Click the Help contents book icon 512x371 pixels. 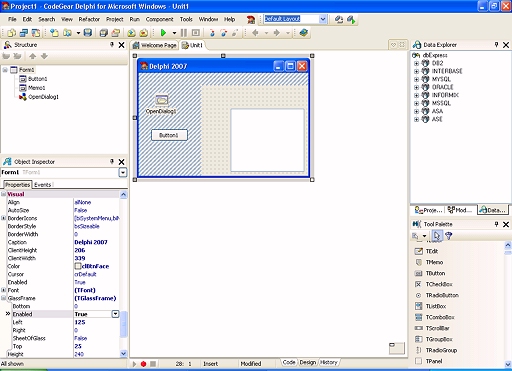(x=303, y=33)
